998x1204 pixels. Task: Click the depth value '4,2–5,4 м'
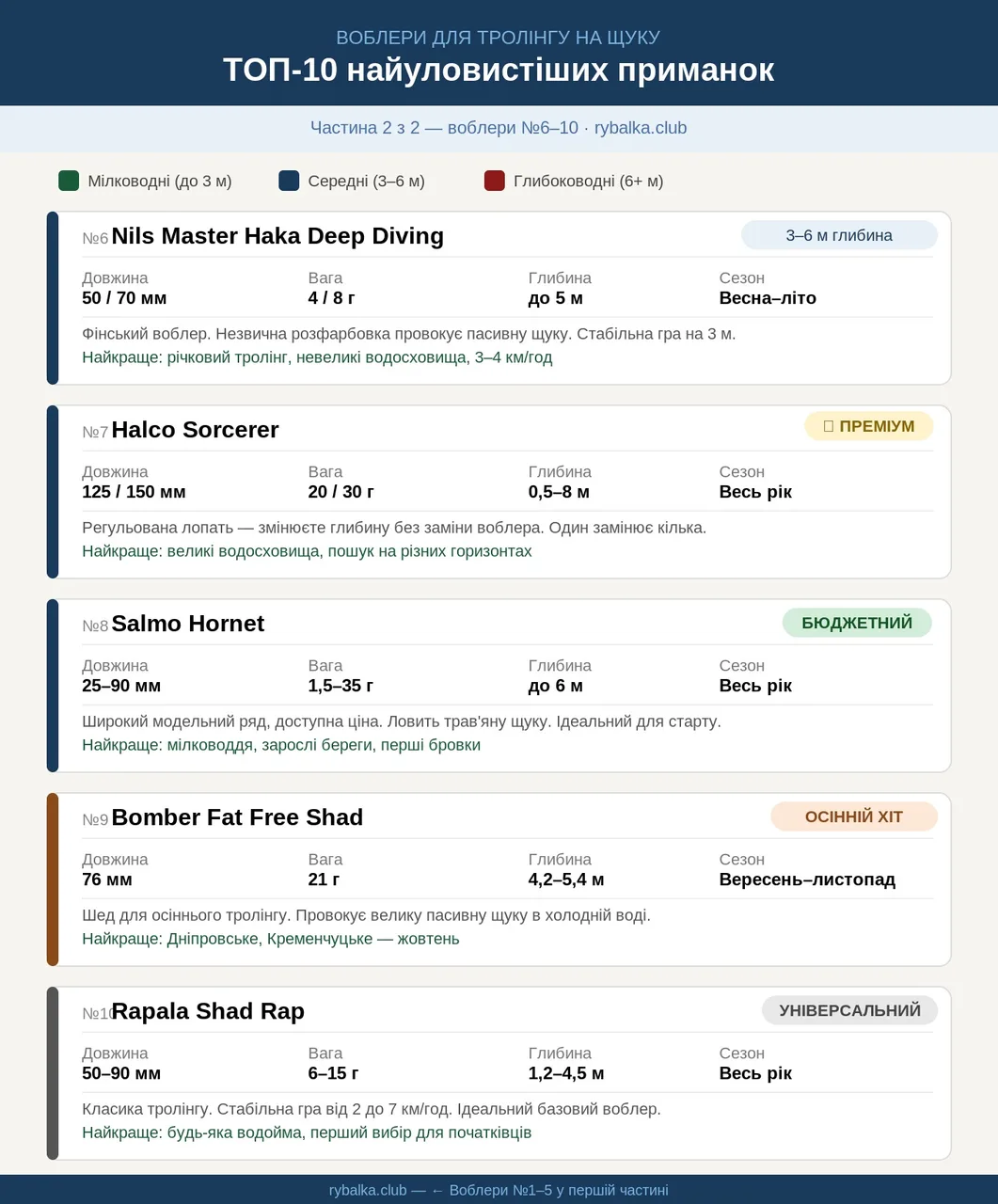point(566,879)
